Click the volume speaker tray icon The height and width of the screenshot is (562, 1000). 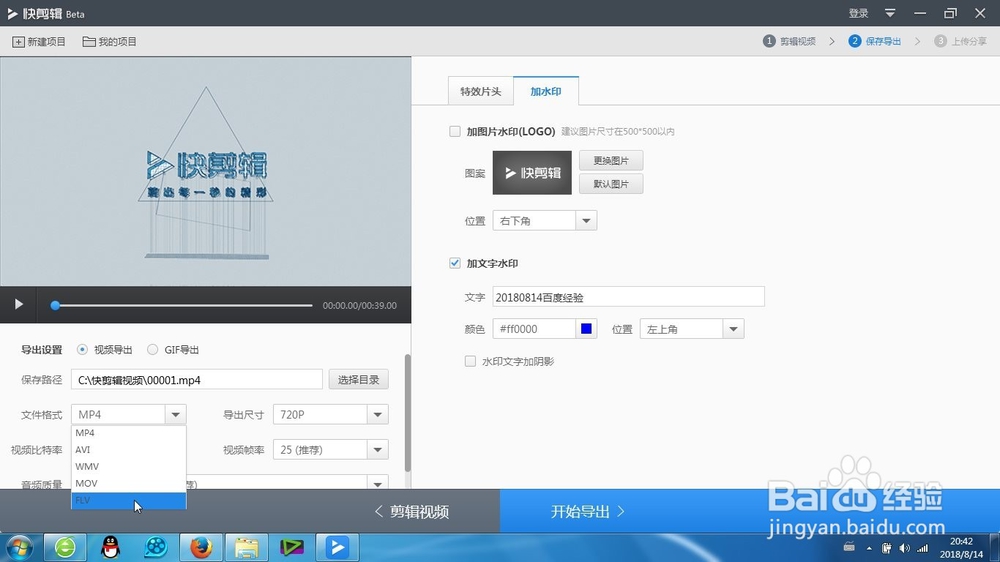pyautogui.click(x=904, y=548)
